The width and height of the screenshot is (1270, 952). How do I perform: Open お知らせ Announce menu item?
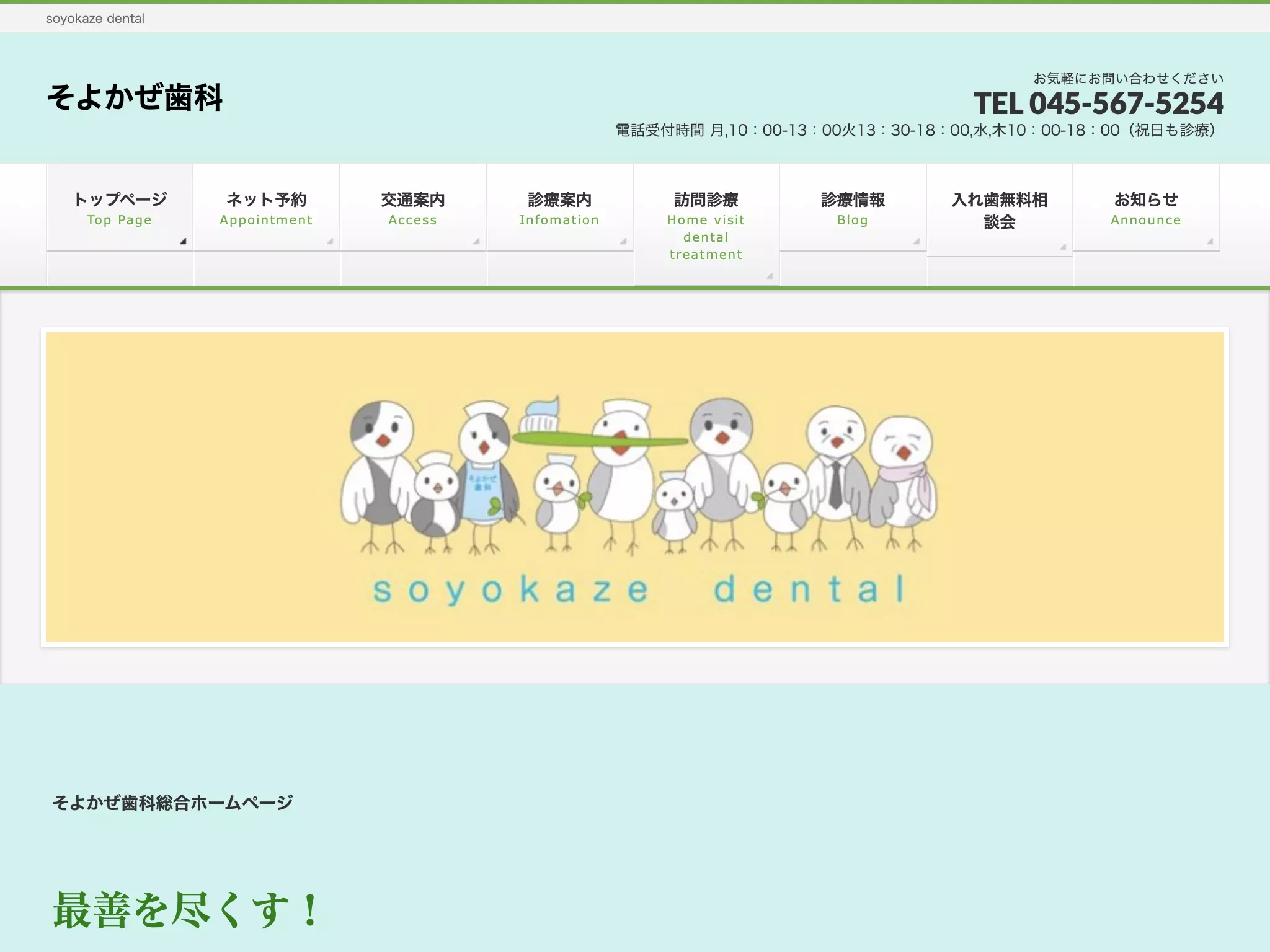pos(1146,208)
